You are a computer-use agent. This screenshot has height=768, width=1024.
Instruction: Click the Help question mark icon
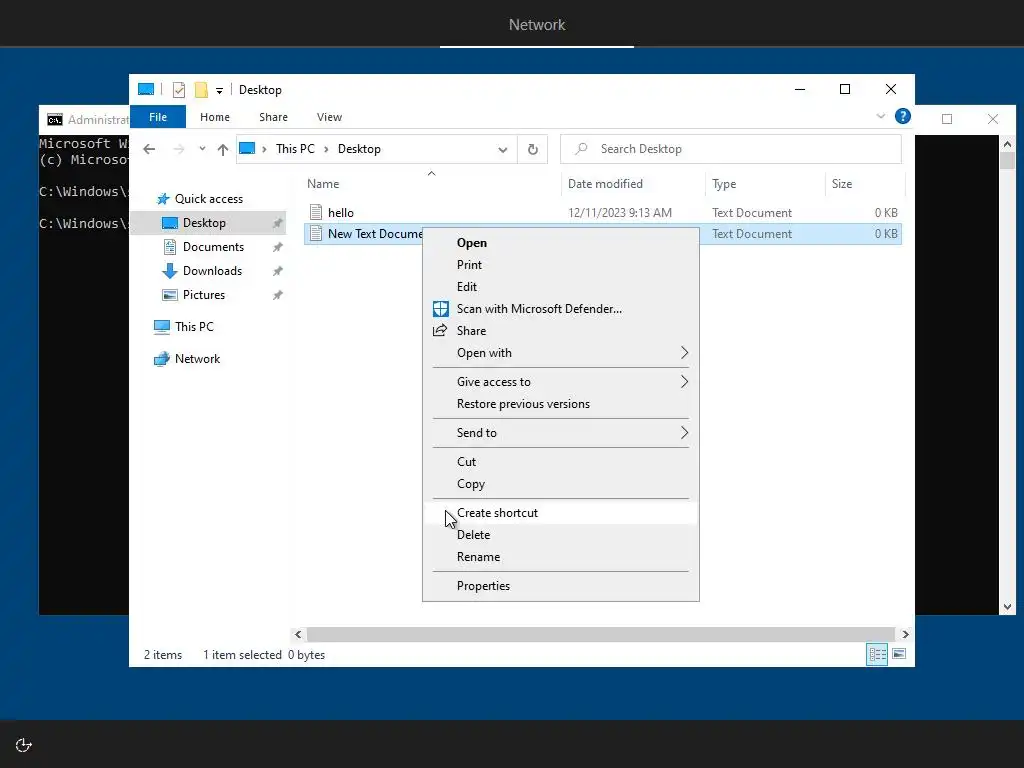point(903,116)
